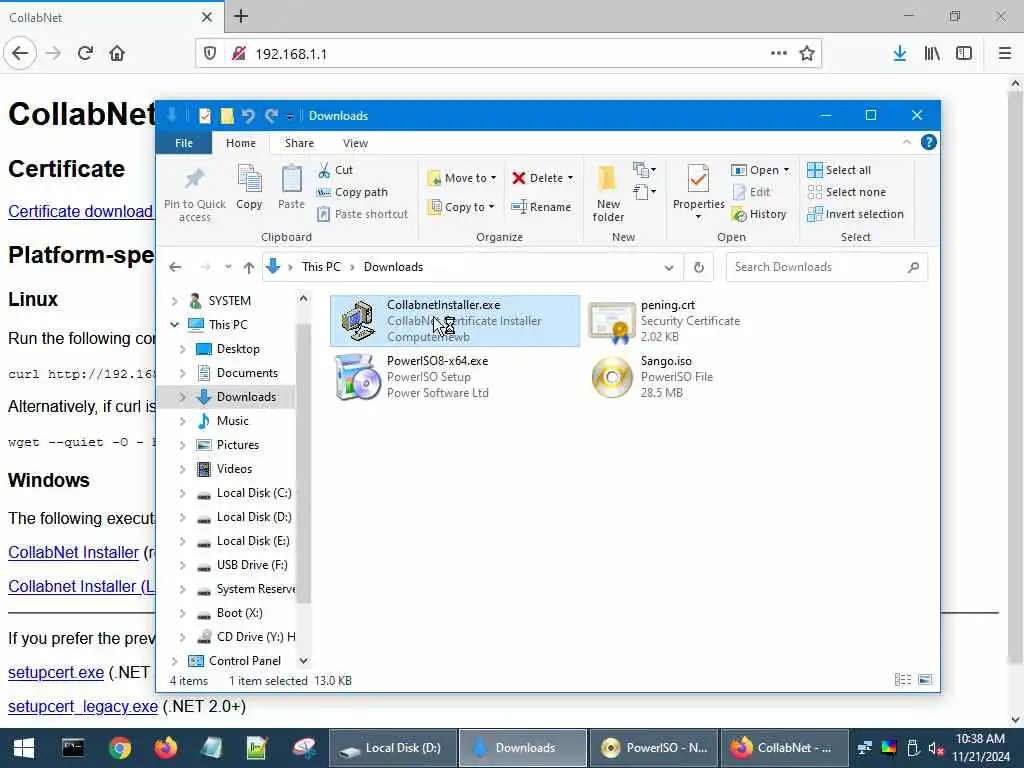This screenshot has width=1024, height=768.
Task: Bookmark page with star icon
Action: pyautogui.click(x=807, y=54)
